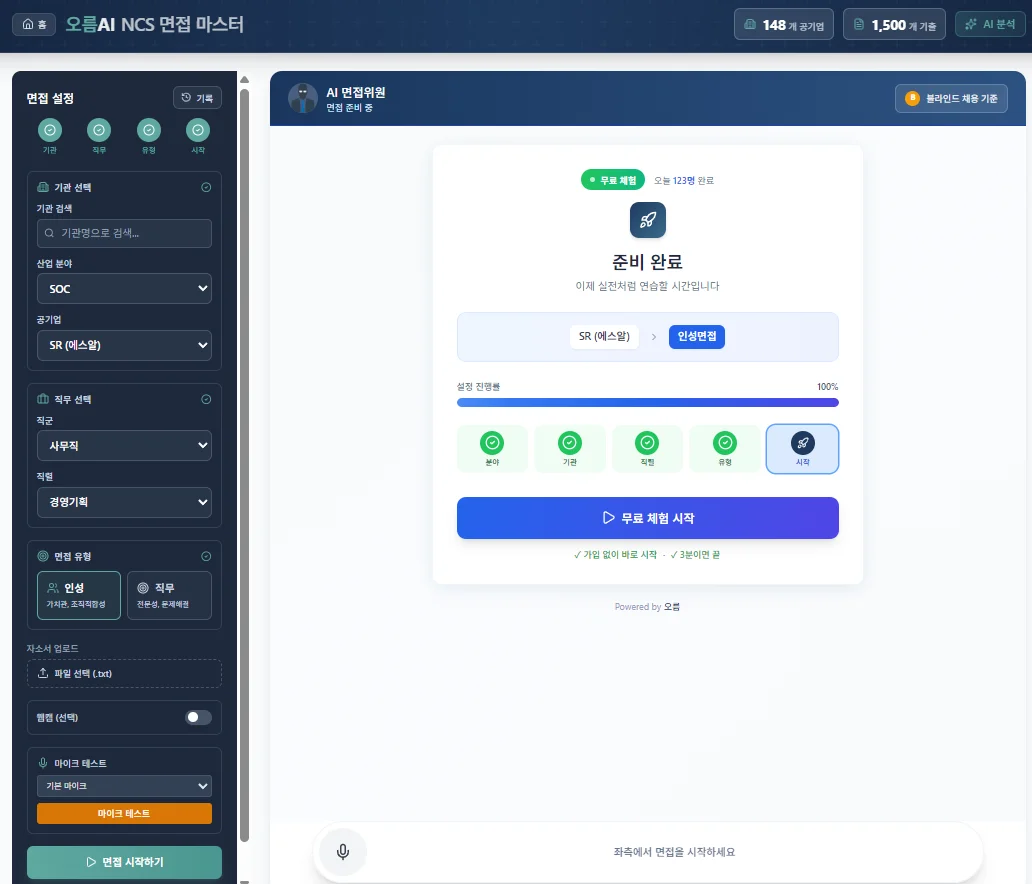The height and width of the screenshot is (884, 1032).
Task: Click the 기관 completed step tile in card
Action: click(x=570, y=449)
